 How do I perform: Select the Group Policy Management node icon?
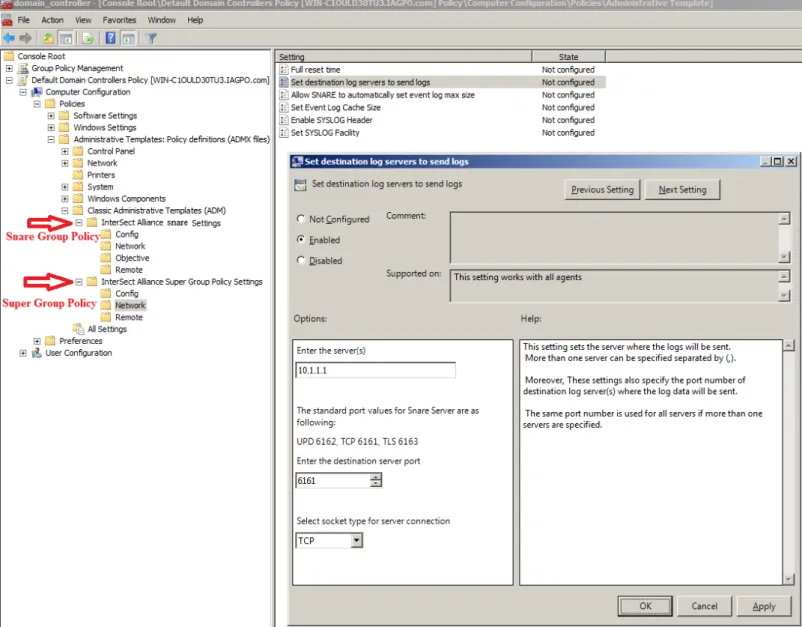pos(23,68)
